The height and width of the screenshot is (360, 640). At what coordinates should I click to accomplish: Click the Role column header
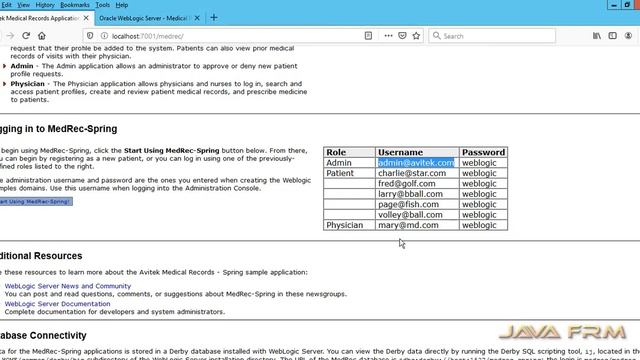coord(349,152)
